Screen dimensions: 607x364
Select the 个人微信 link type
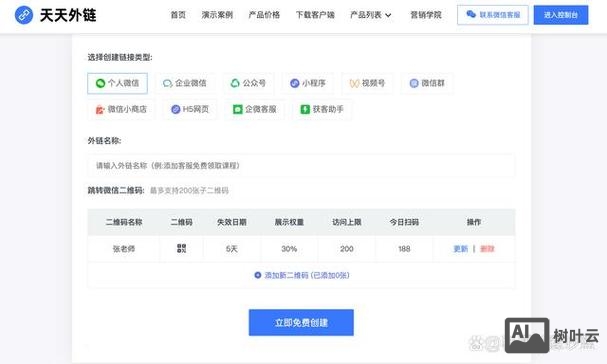coord(117,83)
